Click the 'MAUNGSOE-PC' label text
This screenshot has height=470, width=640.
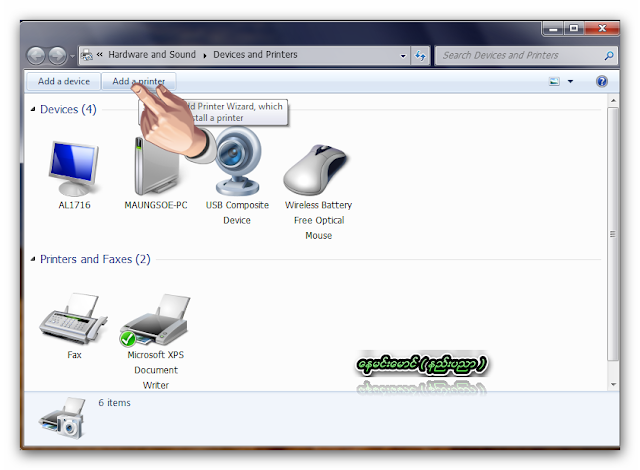[x=156, y=205]
